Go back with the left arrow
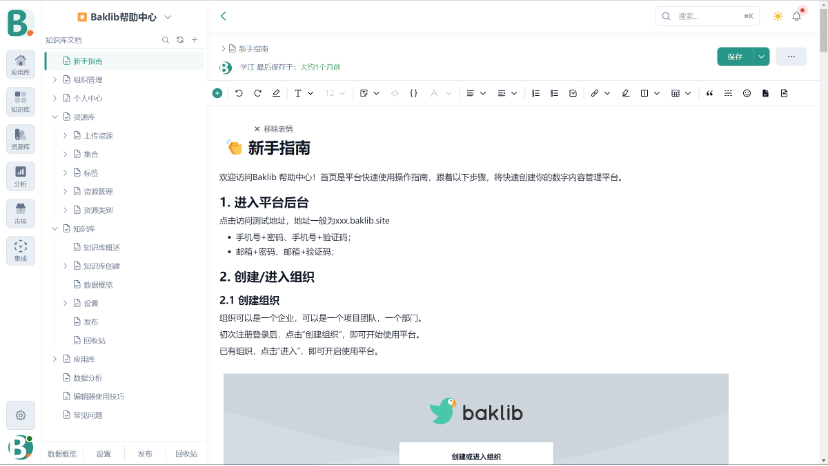Viewport: 828px width, 466px height. 223,16
